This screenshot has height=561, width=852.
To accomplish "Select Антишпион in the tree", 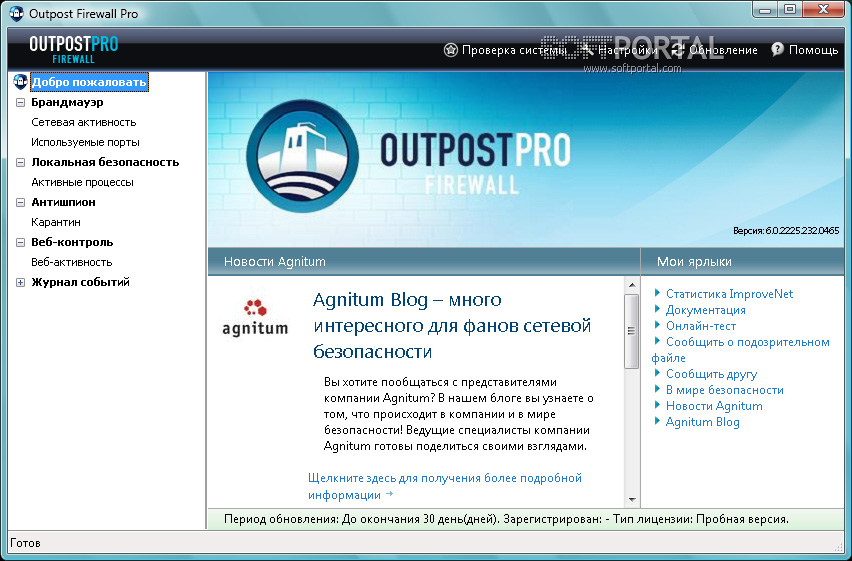I will click(63, 202).
